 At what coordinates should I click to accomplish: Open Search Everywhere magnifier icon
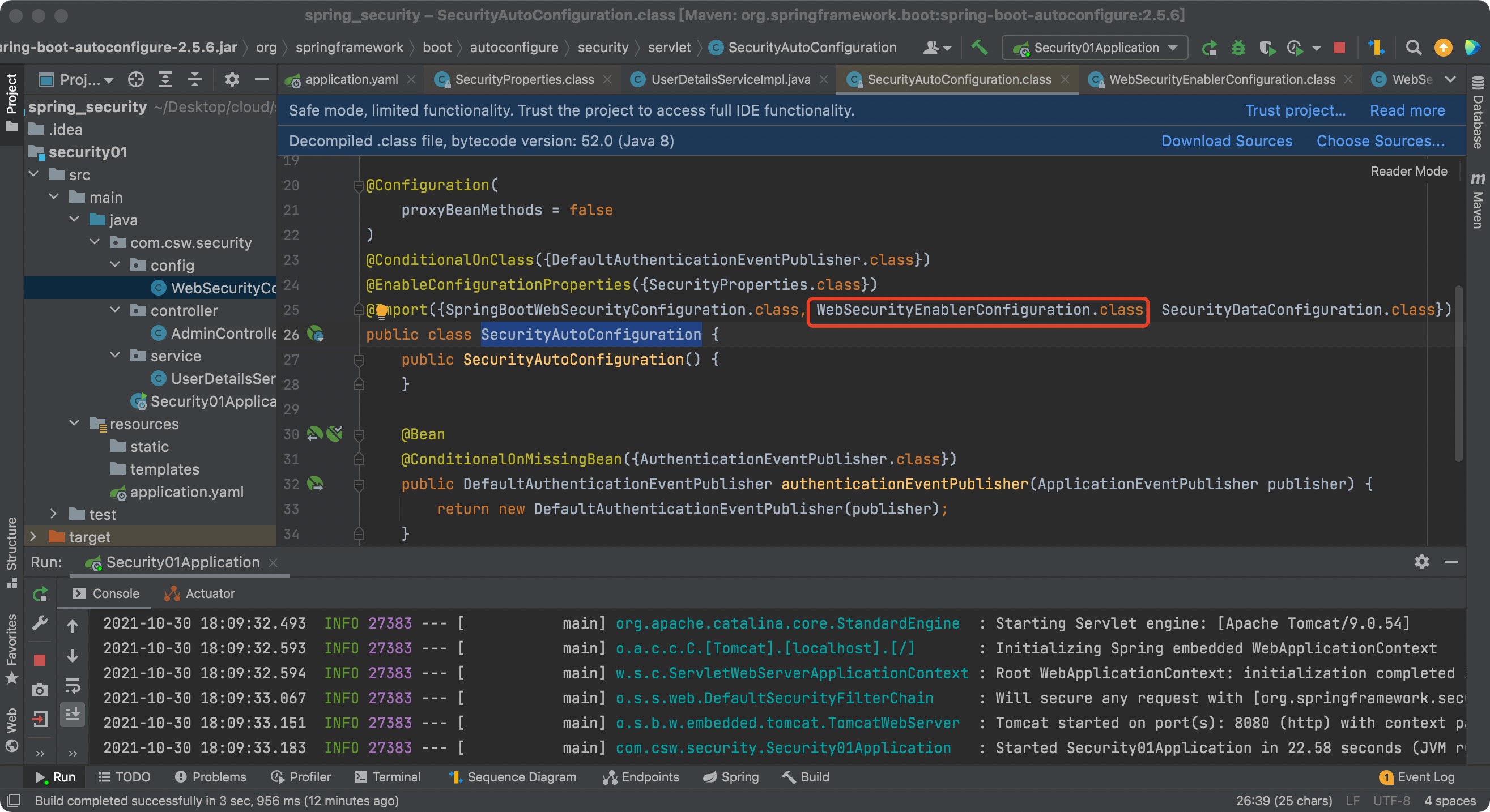pos(1413,48)
